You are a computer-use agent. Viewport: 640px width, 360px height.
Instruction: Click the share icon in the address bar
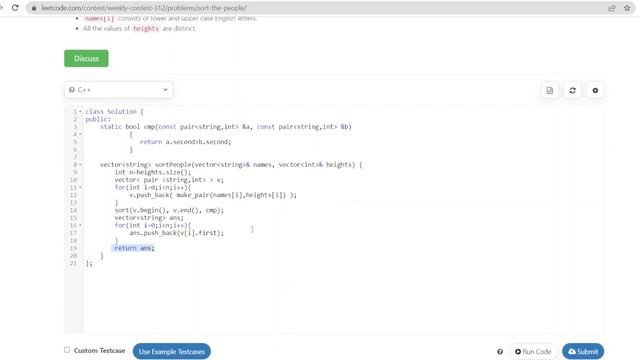coord(611,8)
